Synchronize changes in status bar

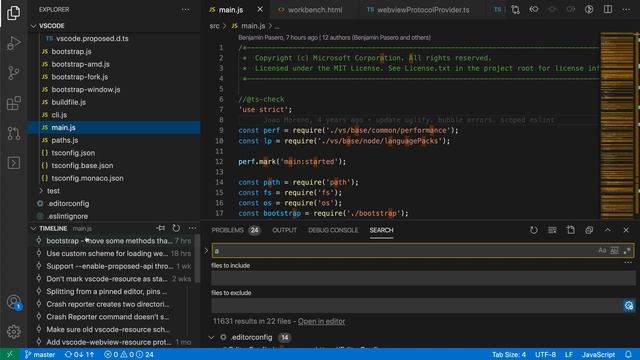(x=79, y=354)
